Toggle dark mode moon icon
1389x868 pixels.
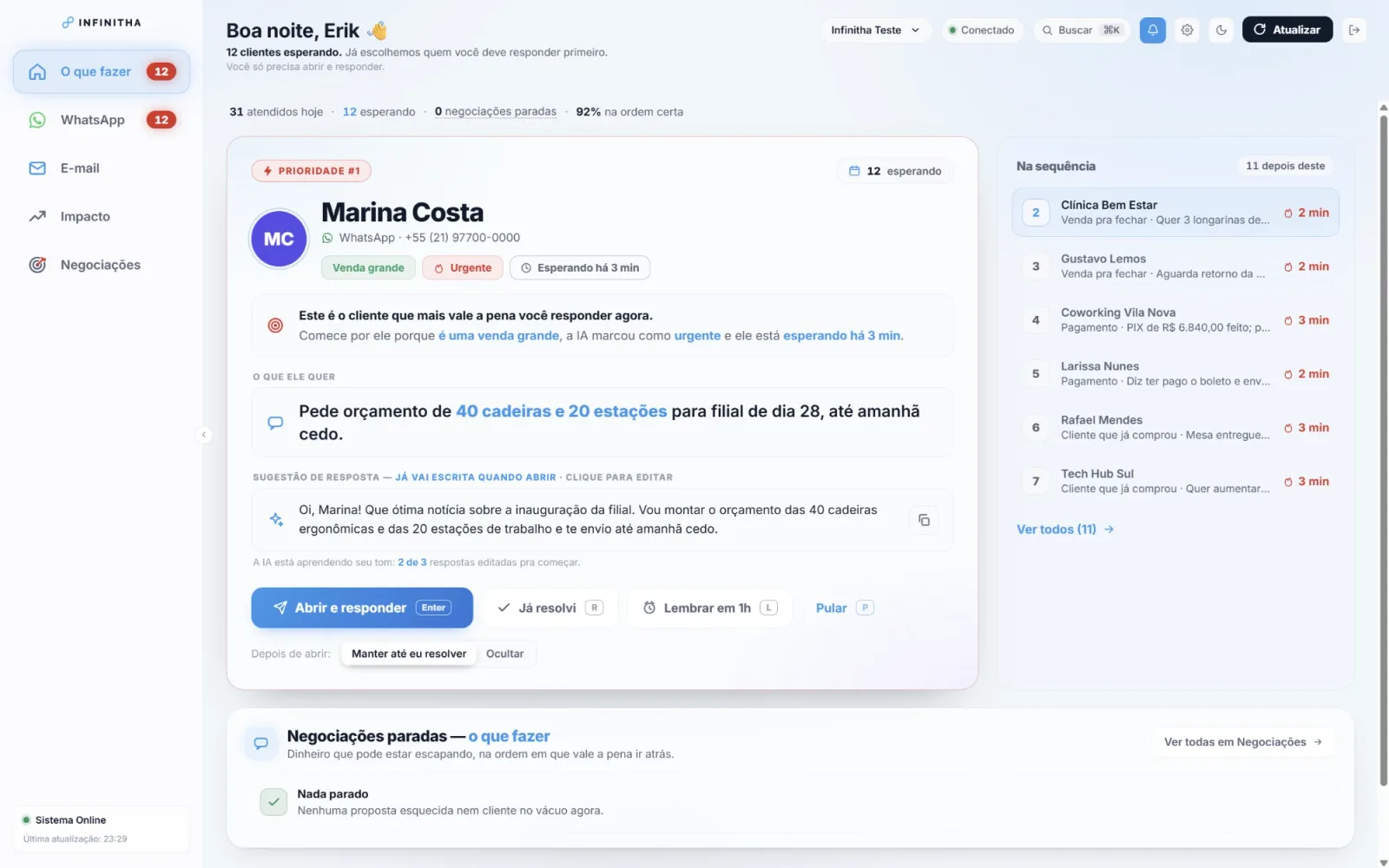click(x=1221, y=30)
